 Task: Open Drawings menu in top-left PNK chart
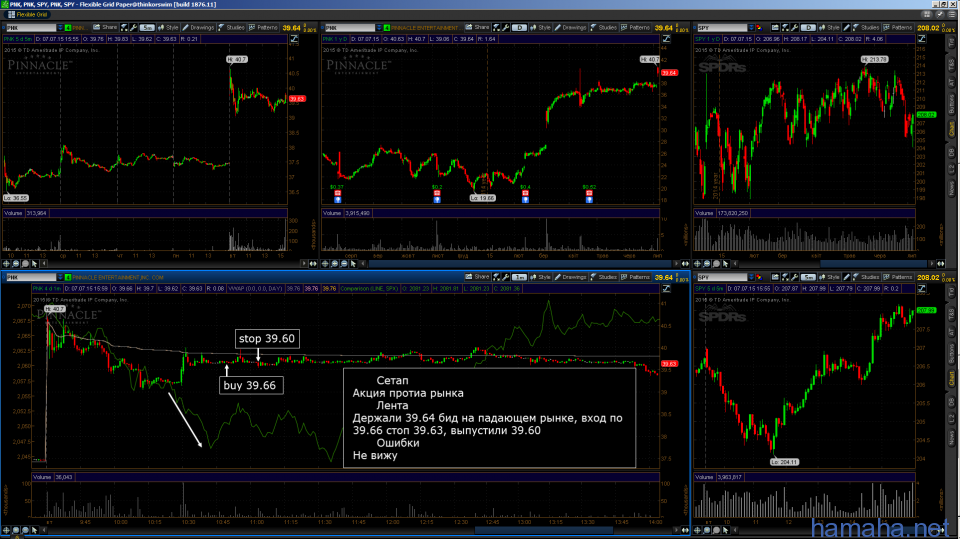(x=198, y=28)
